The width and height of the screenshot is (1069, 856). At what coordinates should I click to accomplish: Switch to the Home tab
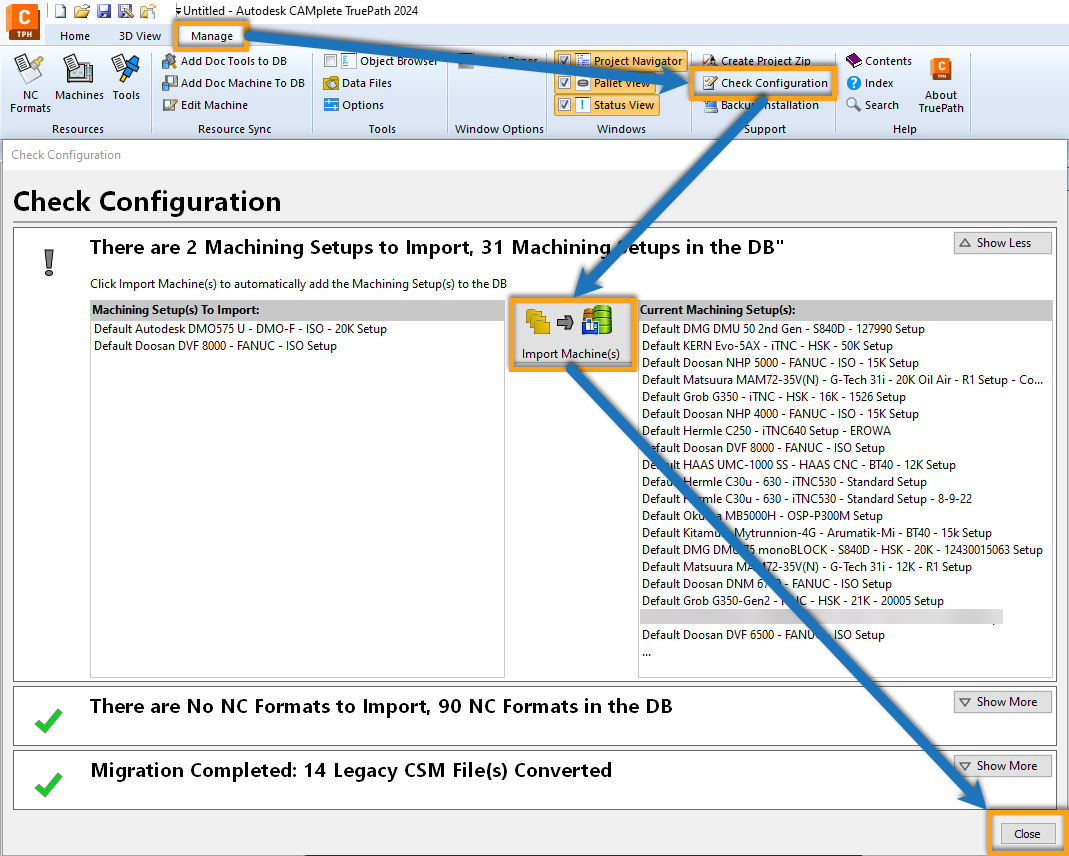click(x=74, y=36)
